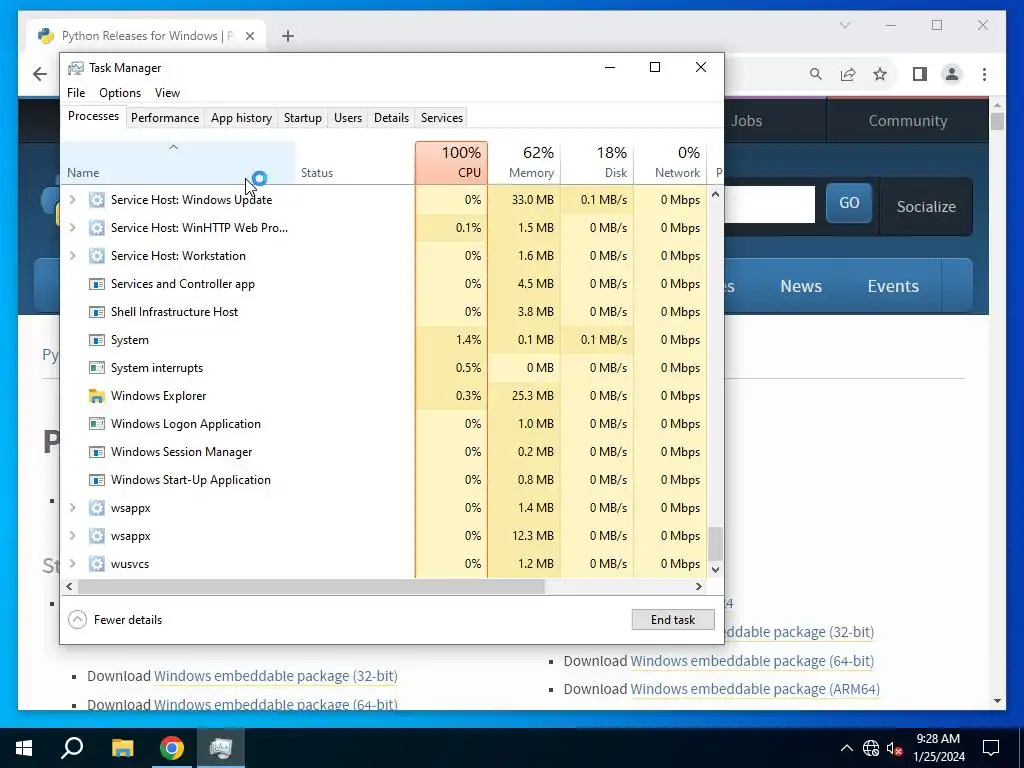Click the process list scroll-down arrow
1024x768 pixels.
pyautogui.click(x=716, y=569)
